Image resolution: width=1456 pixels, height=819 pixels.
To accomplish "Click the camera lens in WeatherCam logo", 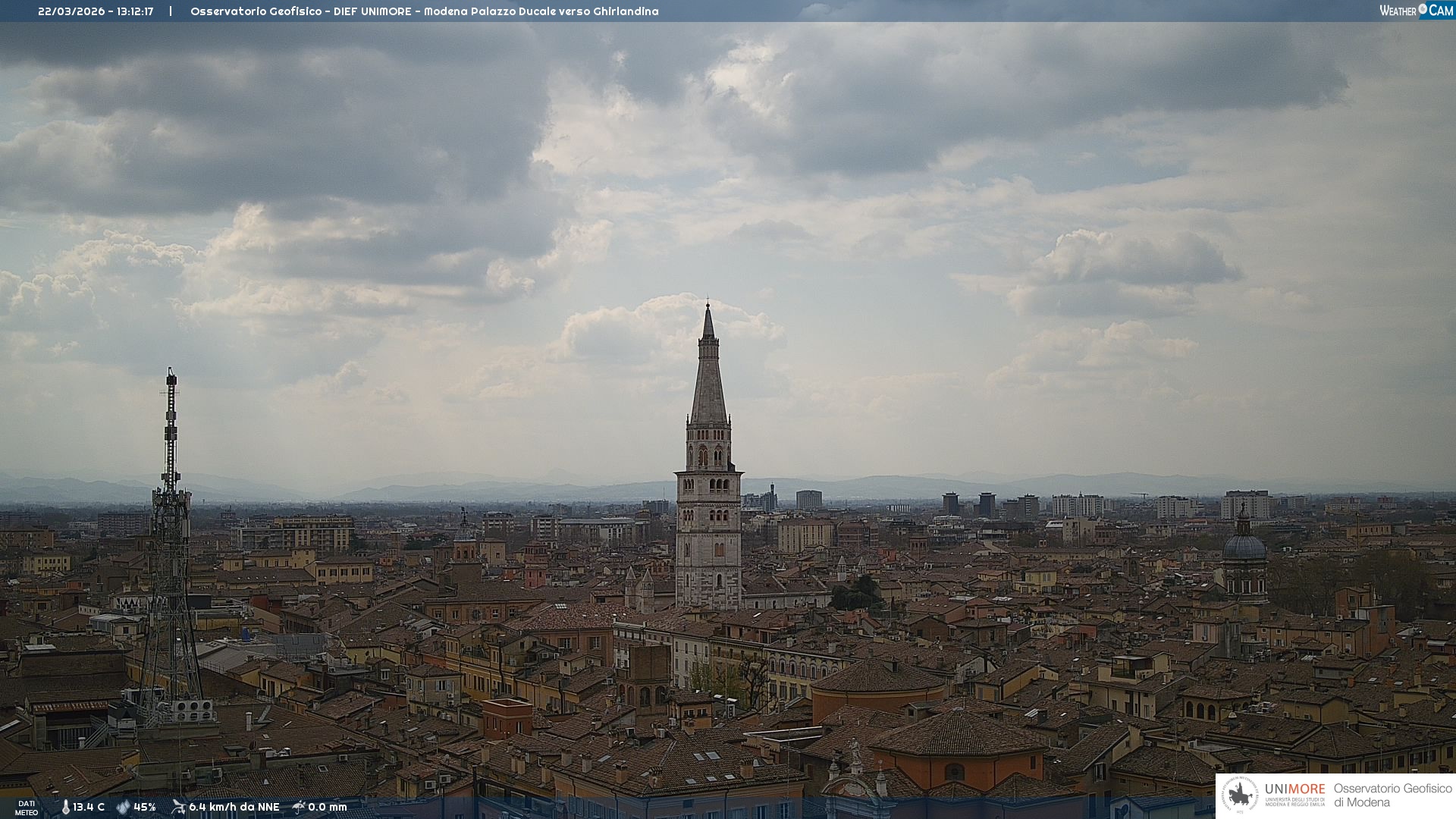I will click(1423, 9).
